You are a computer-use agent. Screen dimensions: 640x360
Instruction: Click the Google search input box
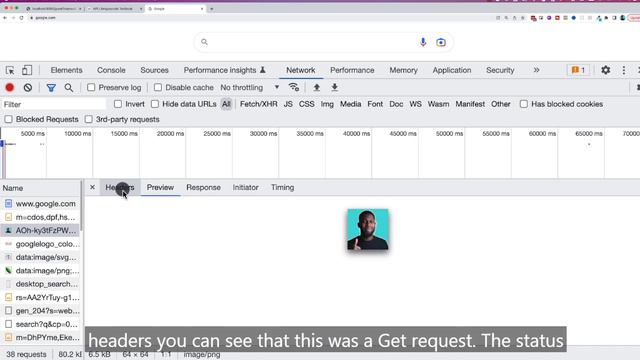(x=323, y=42)
